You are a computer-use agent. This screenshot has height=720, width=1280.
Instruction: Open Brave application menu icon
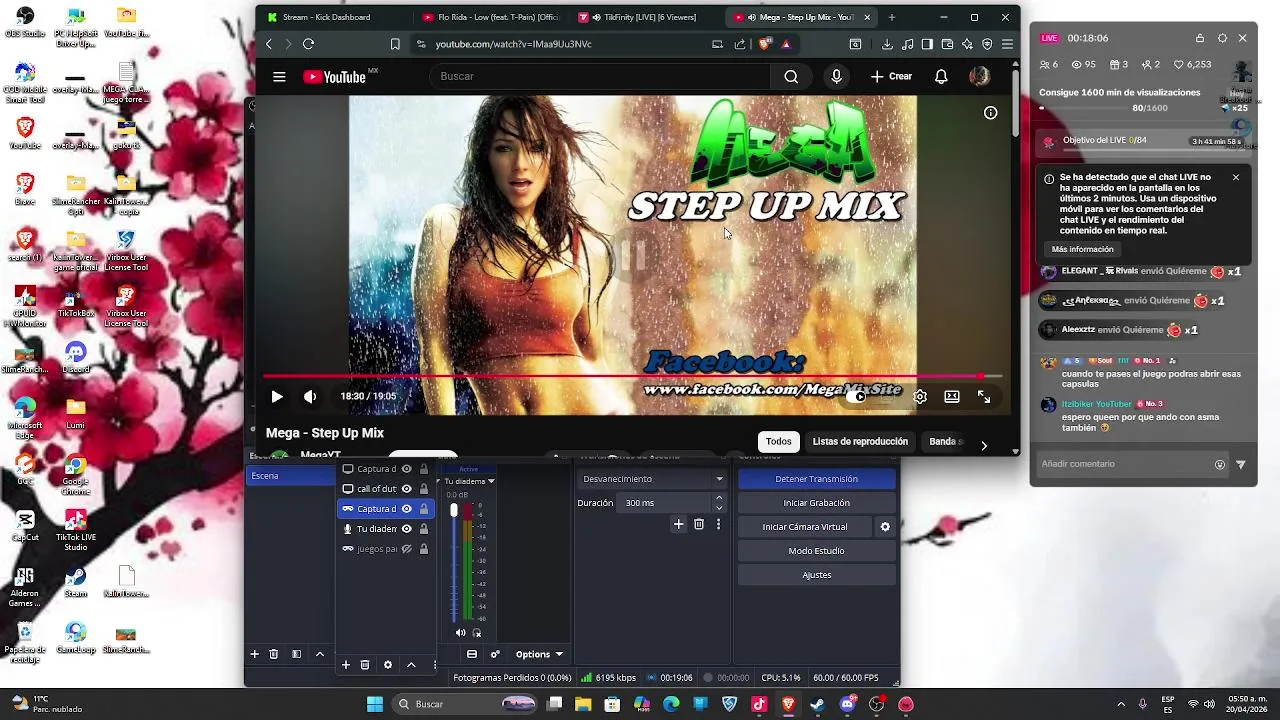[1007, 44]
